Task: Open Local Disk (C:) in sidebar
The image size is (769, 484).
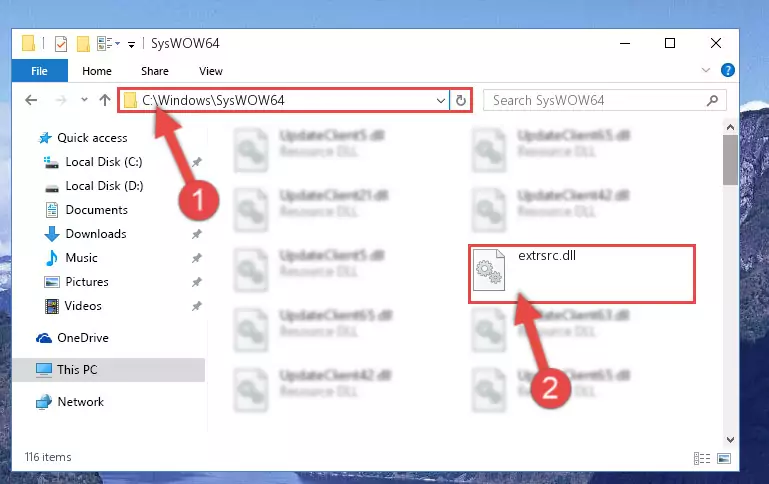Action: pos(103,162)
